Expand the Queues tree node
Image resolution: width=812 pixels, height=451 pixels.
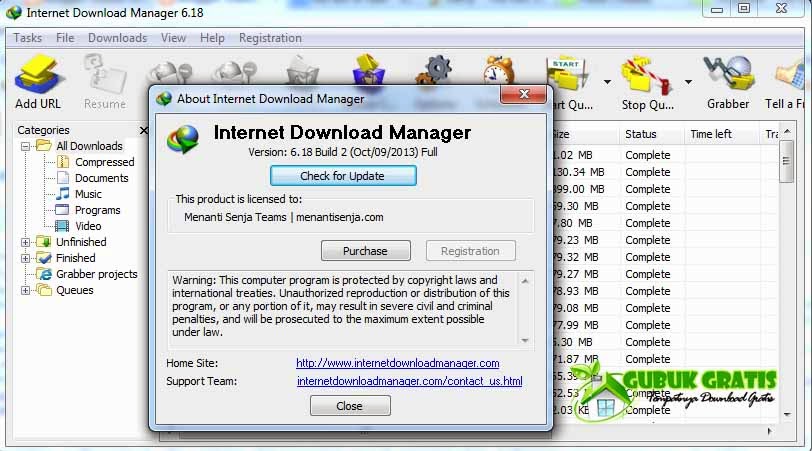pyautogui.click(x=25, y=290)
